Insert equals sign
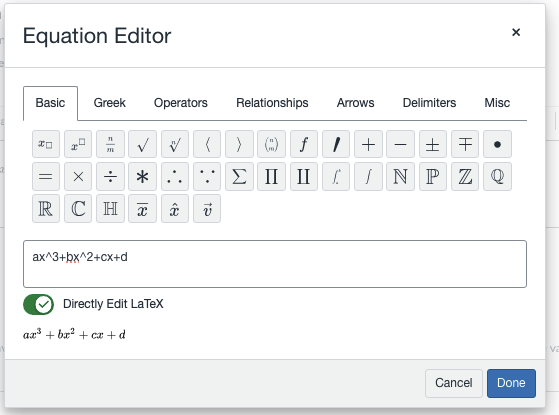559x415 pixels. coord(46,176)
